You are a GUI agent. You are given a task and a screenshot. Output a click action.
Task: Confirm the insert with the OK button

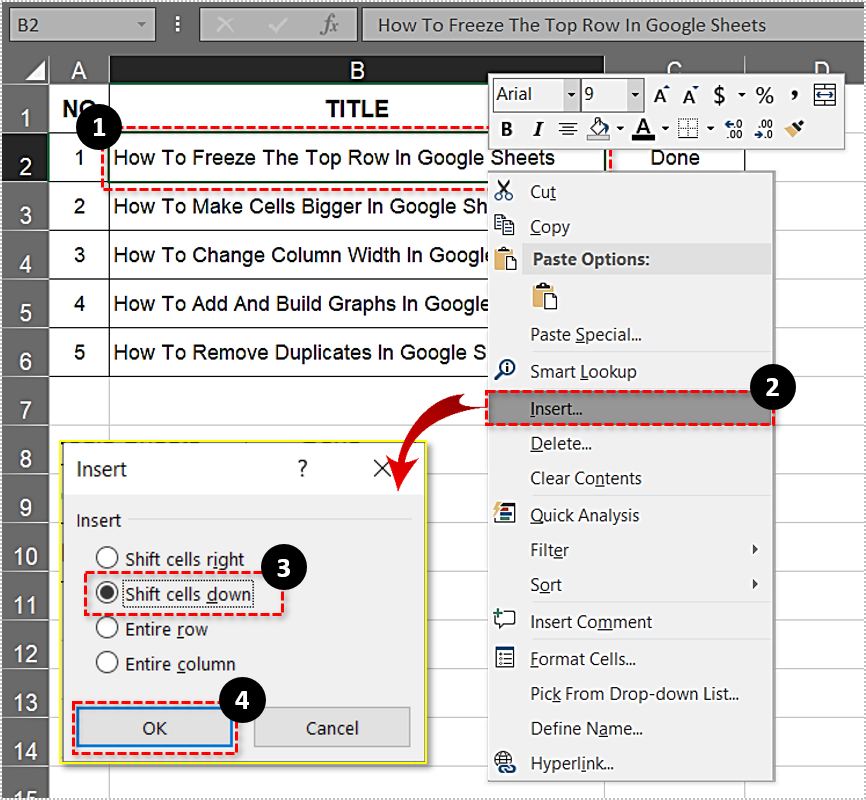[x=154, y=728]
